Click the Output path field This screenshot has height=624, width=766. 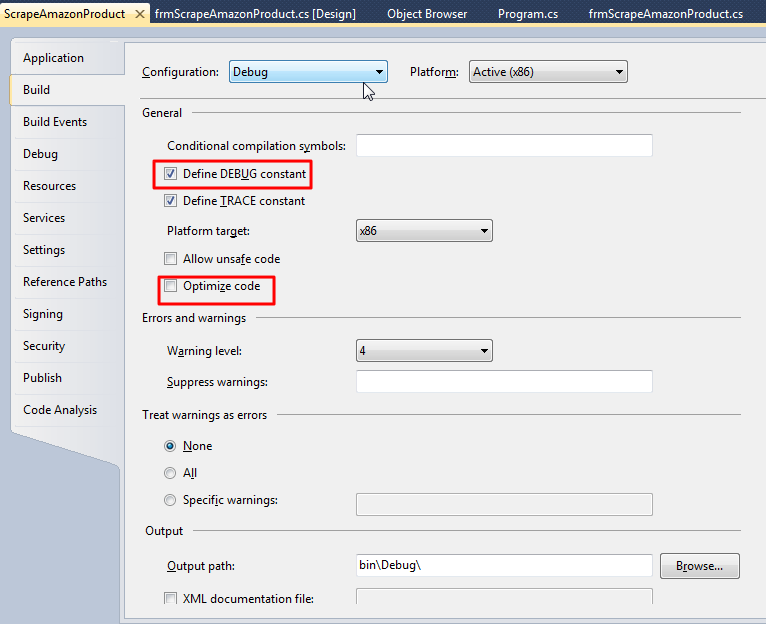point(504,565)
